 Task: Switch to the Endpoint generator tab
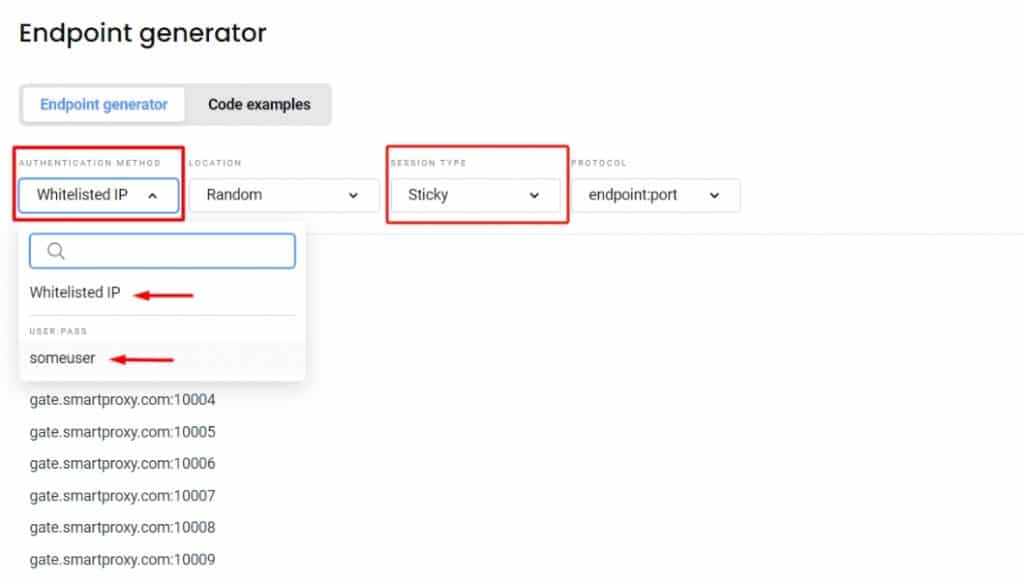click(x=104, y=104)
